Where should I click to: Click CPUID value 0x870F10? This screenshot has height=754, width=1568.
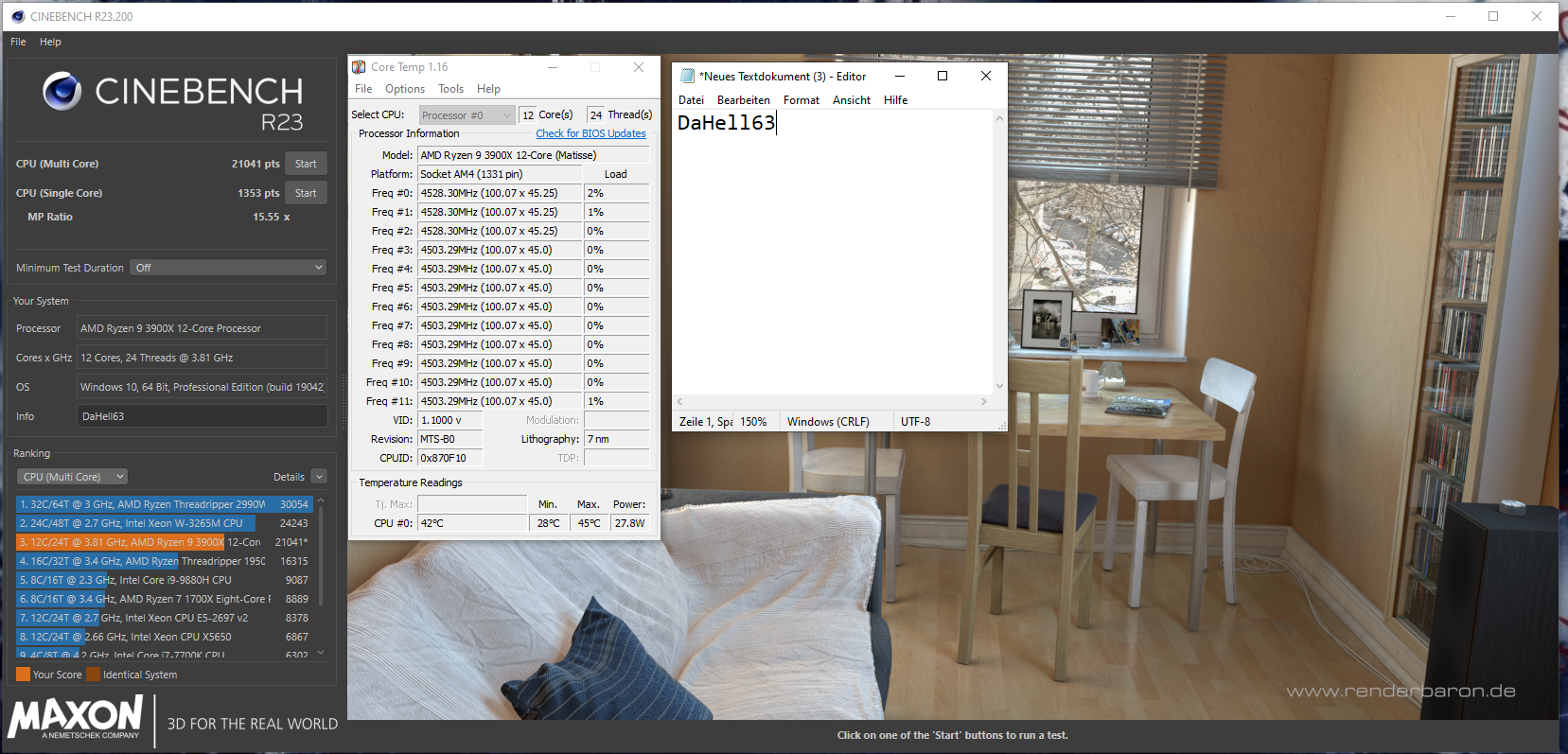coord(450,458)
